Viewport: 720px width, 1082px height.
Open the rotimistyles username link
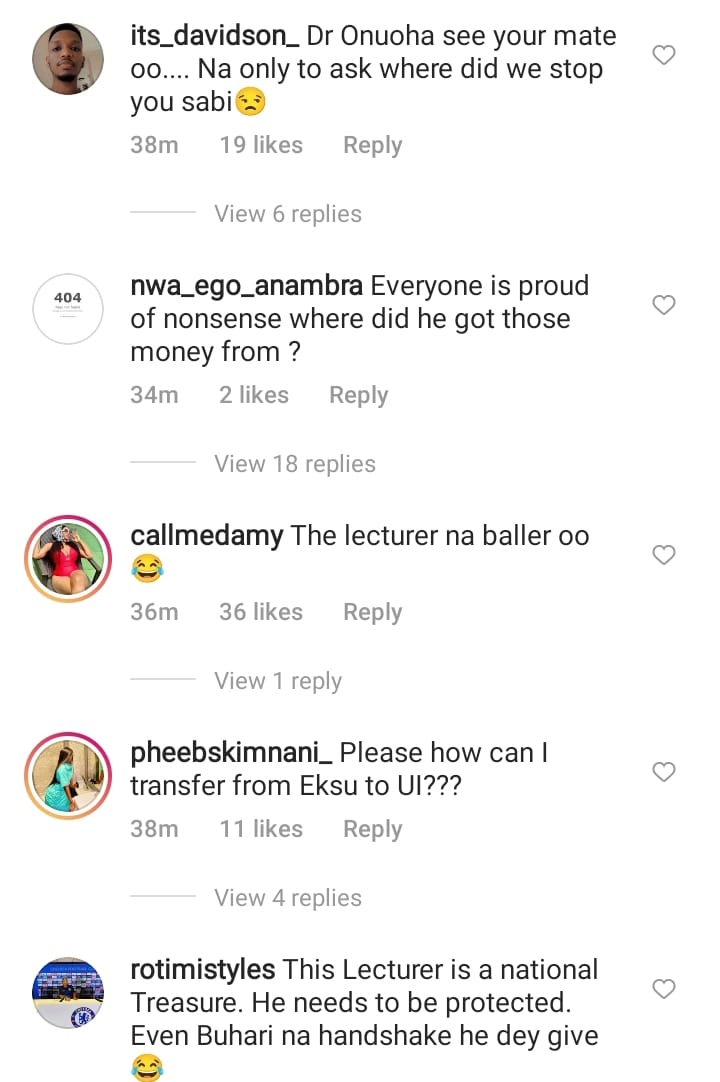[x=203, y=970]
